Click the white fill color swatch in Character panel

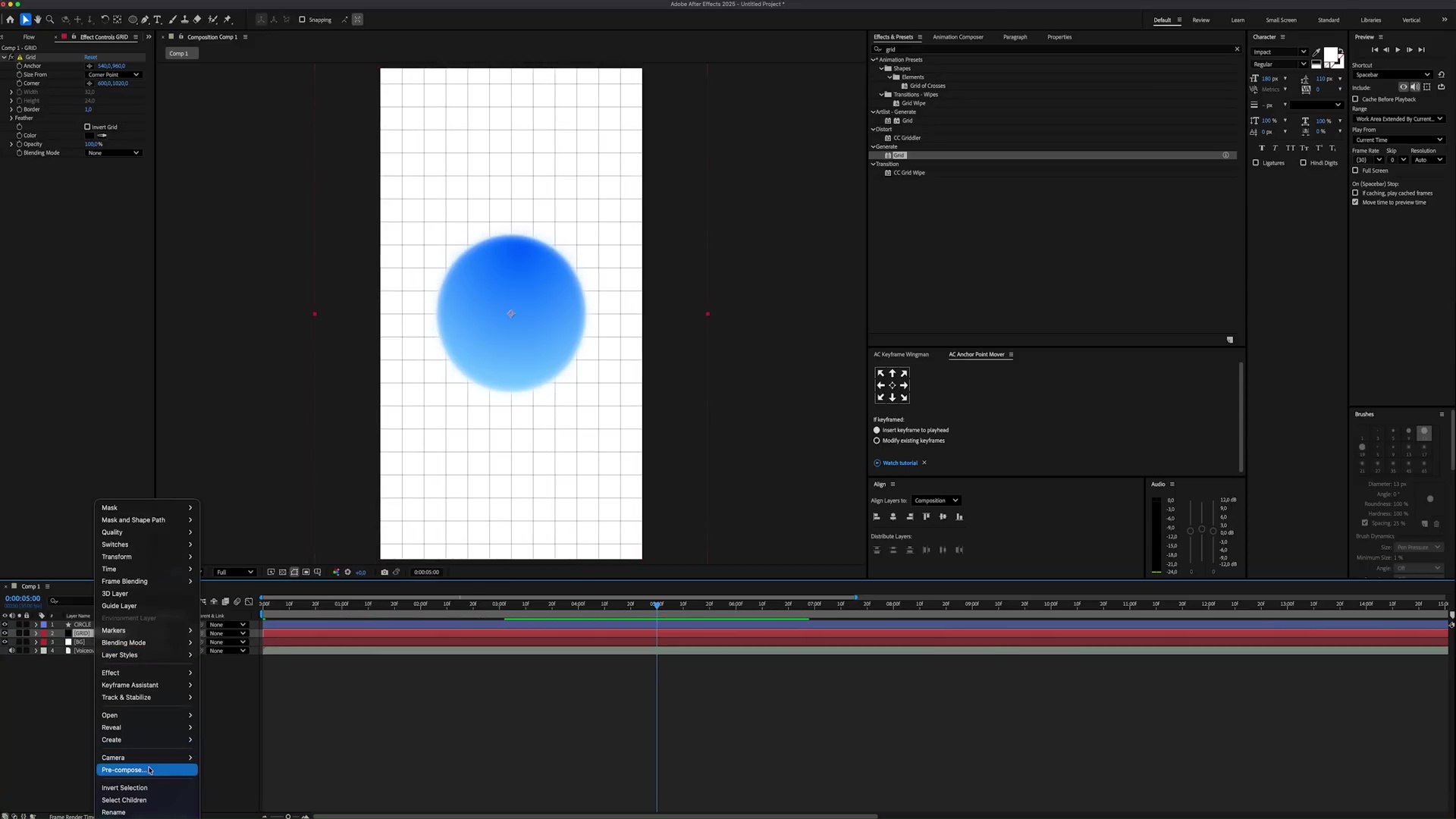point(1331,55)
